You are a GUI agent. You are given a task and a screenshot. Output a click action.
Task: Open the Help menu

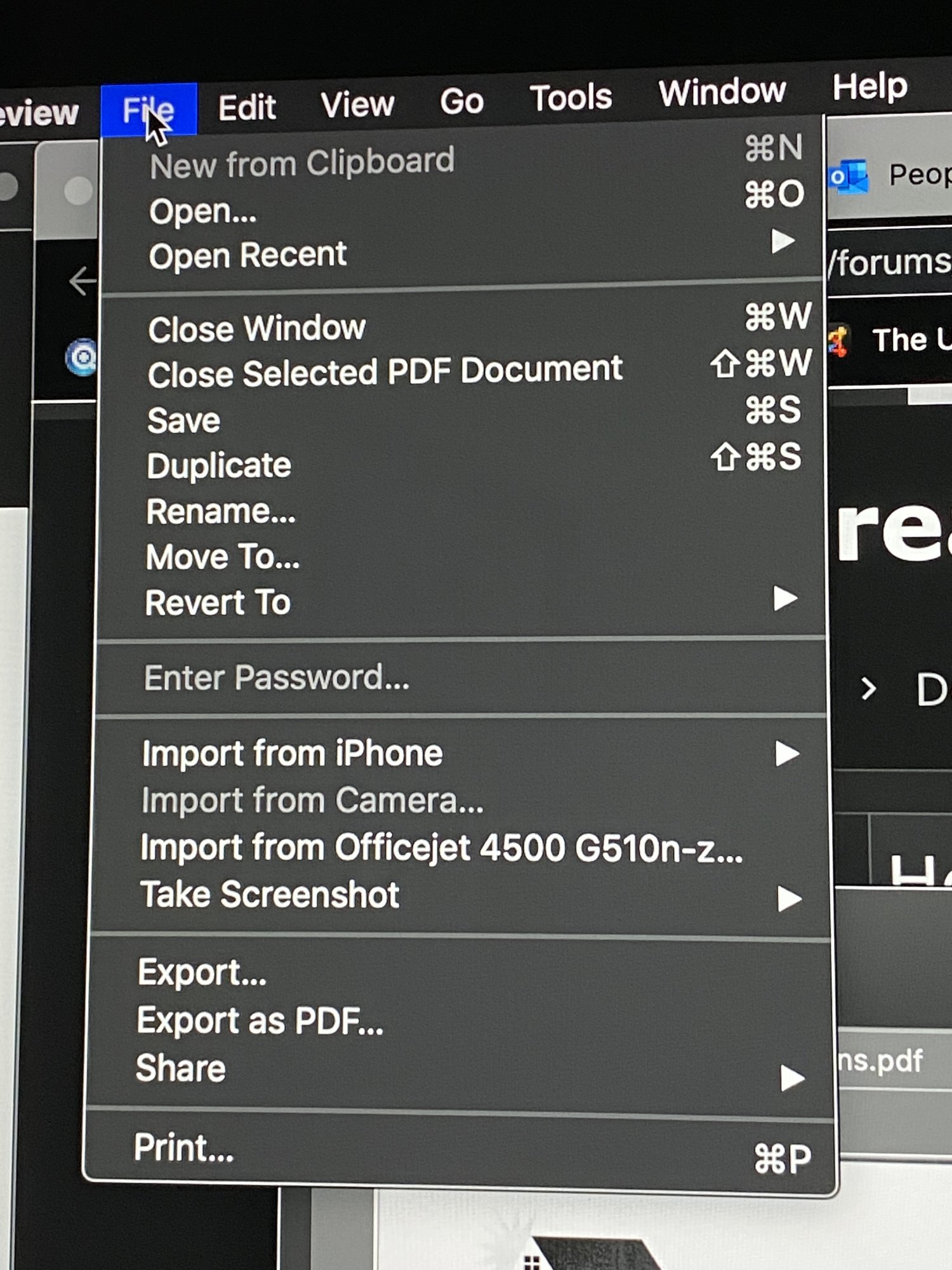click(870, 86)
